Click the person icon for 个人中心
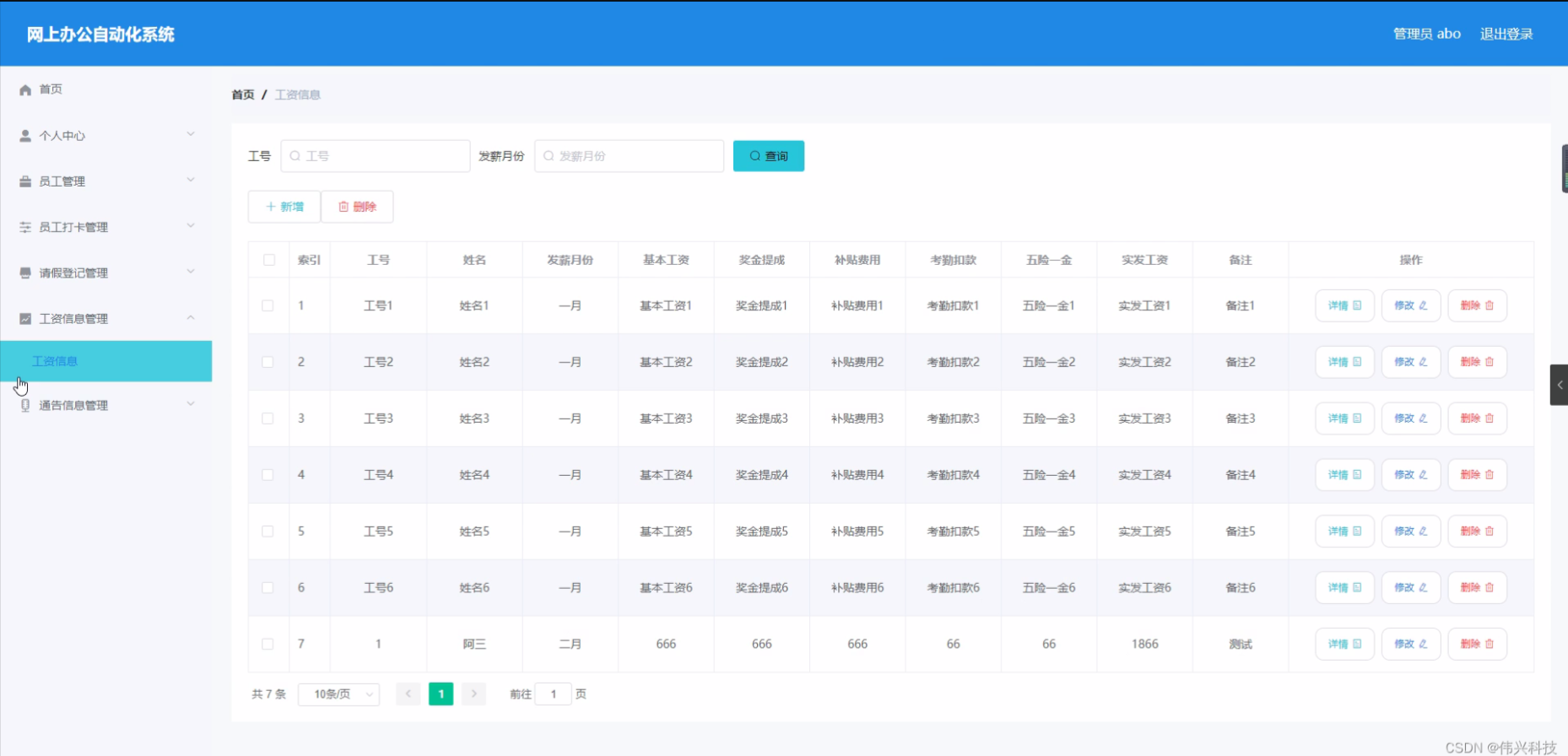Image resolution: width=1568 pixels, height=756 pixels. tap(25, 135)
